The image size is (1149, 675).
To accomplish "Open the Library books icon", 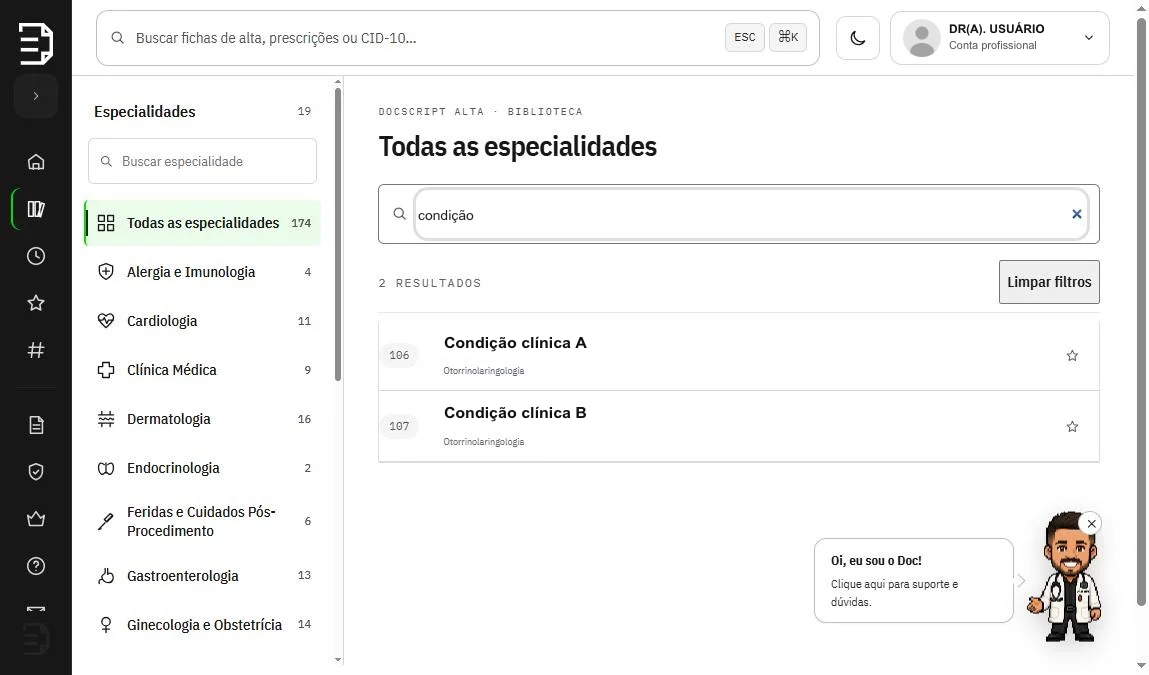I will pos(36,209).
